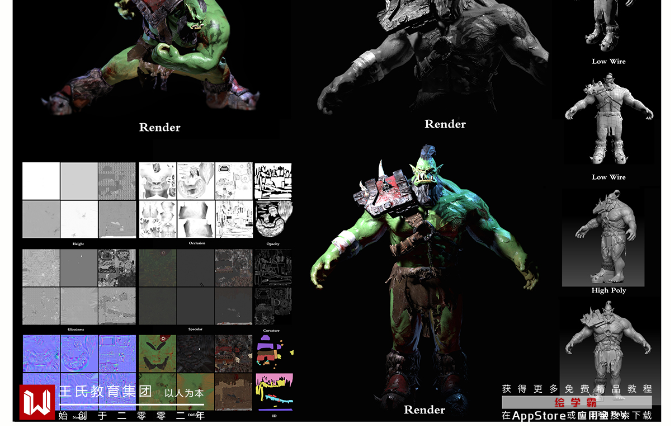The image size is (671, 426).
Task: Click the Render label under the crouching green orc
Action: click(160, 127)
